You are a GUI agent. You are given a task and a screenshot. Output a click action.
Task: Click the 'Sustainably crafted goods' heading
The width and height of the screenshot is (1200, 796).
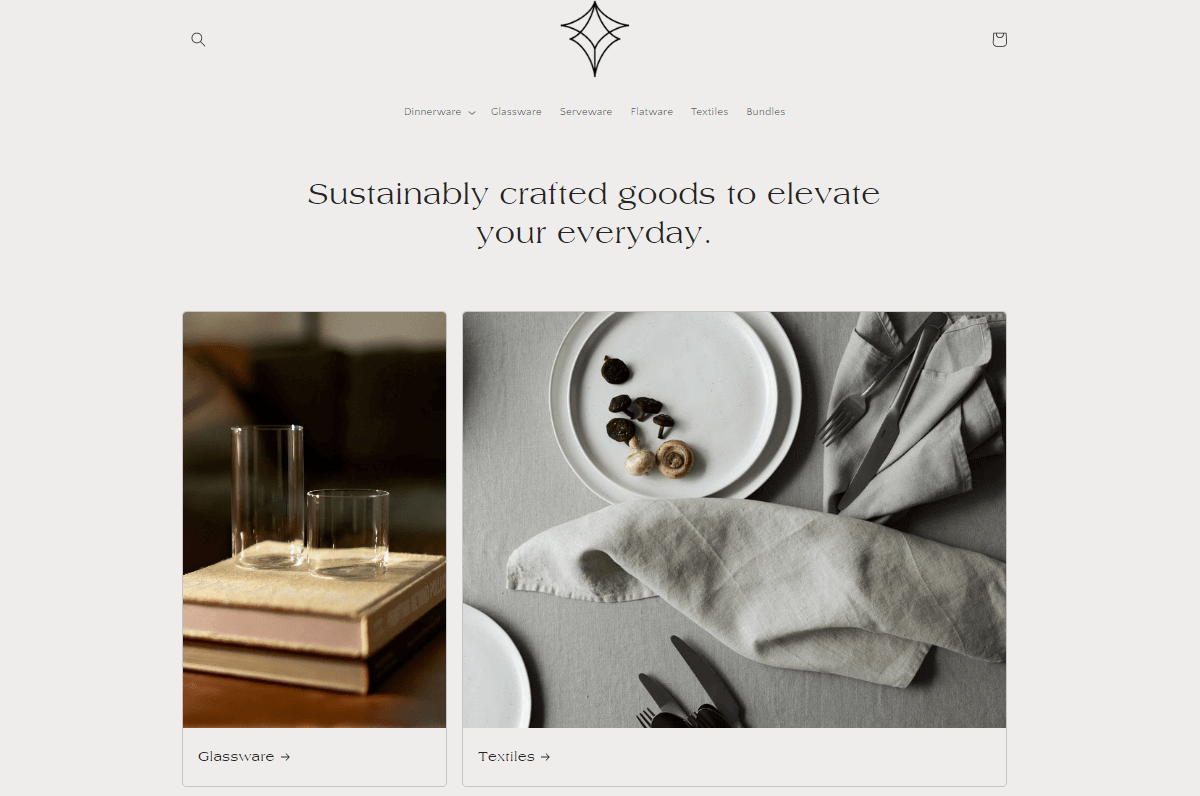[x=594, y=213]
